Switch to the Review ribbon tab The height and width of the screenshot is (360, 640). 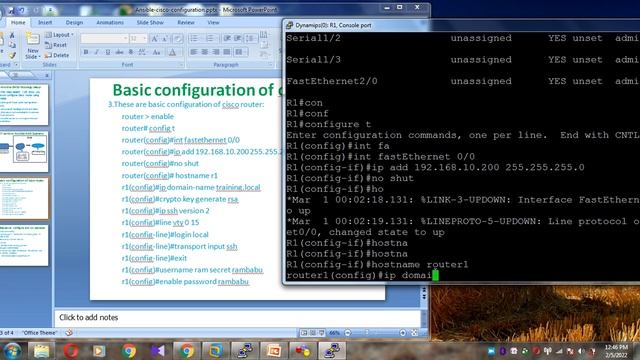click(x=186, y=22)
